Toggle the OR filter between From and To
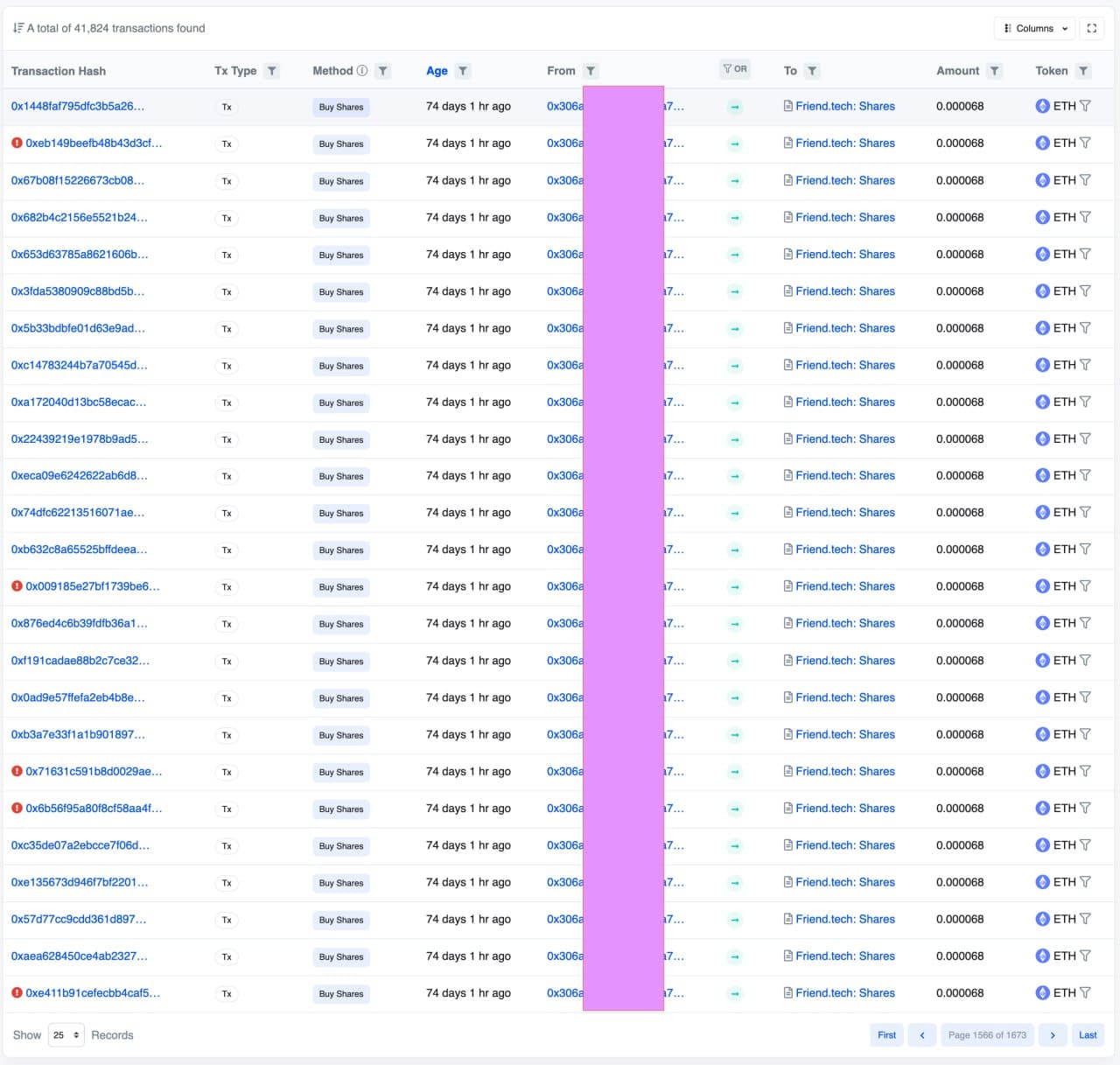The width and height of the screenshot is (1120, 1065). tap(735, 69)
